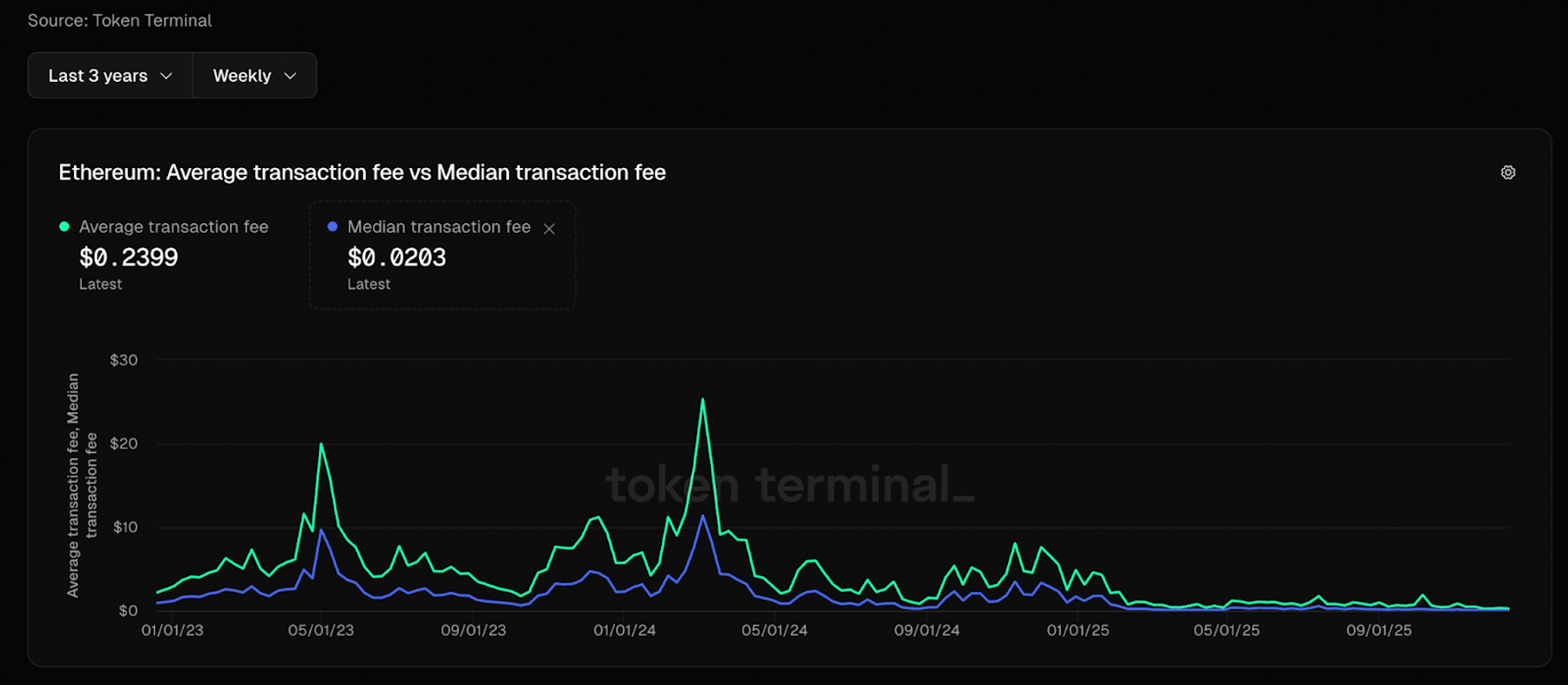Click the 09/01/25 x-axis date label

click(x=1379, y=630)
